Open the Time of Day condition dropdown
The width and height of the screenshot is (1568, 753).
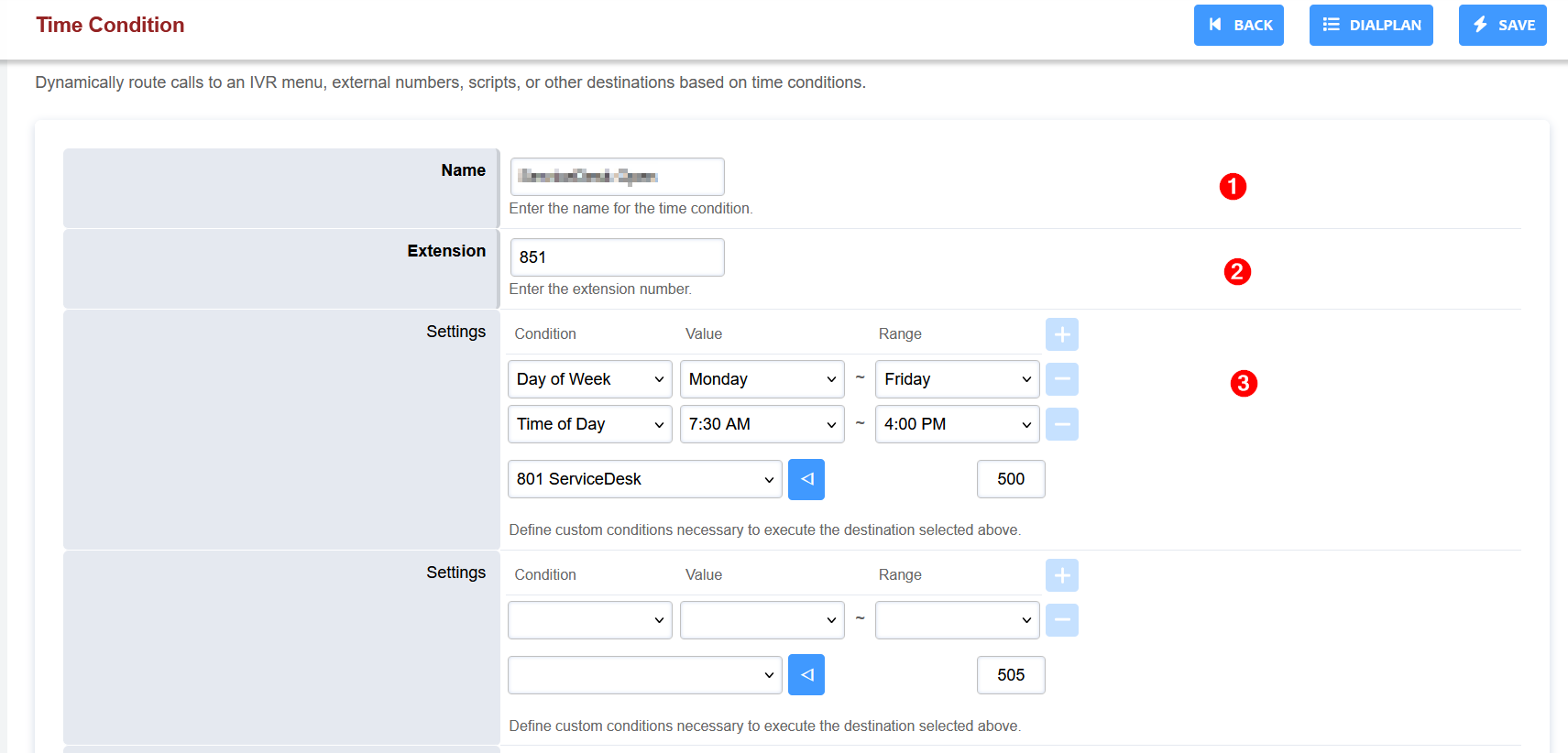pyautogui.click(x=589, y=424)
